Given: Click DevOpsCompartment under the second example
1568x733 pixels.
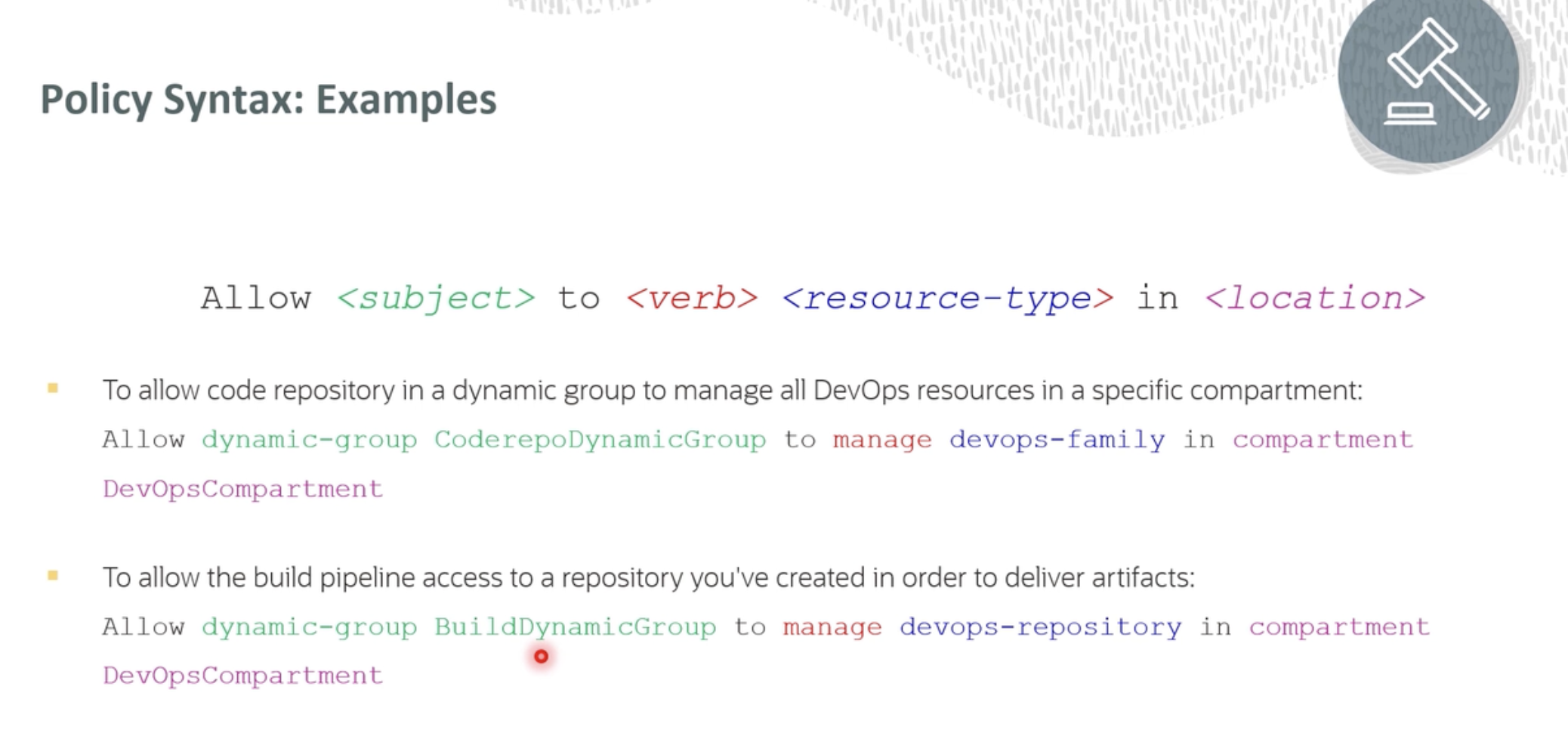Looking at the screenshot, I should click(242, 676).
